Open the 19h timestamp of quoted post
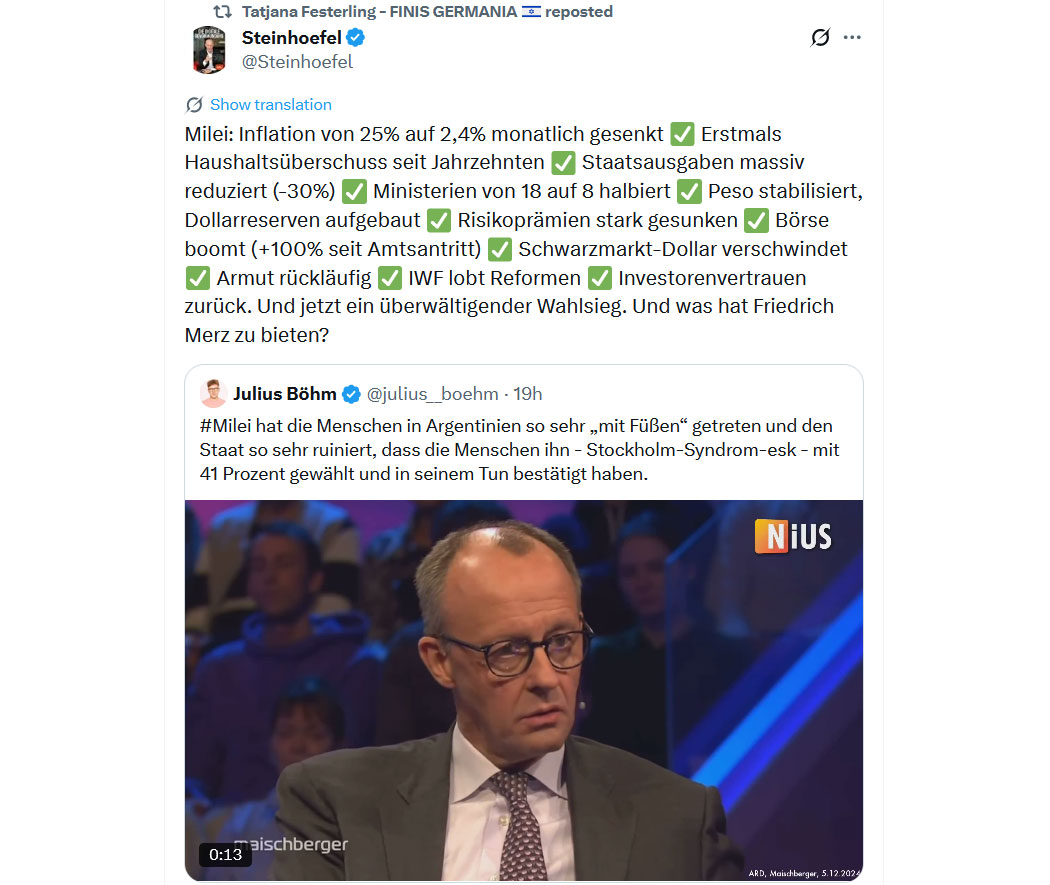 pyautogui.click(x=528, y=394)
